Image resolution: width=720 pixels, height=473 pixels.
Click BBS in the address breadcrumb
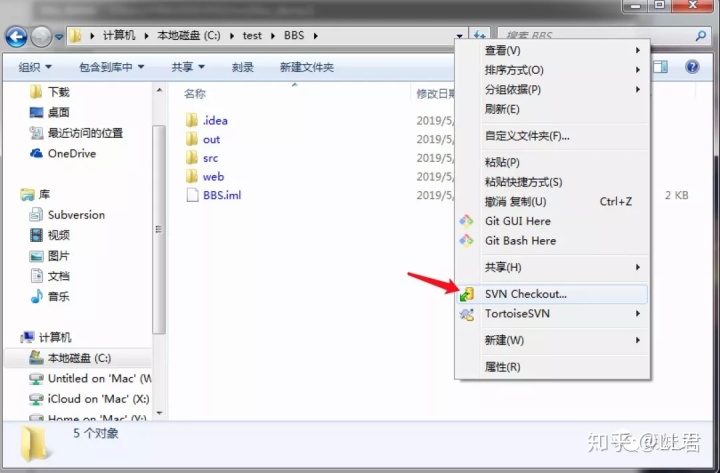(x=294, y=35)
